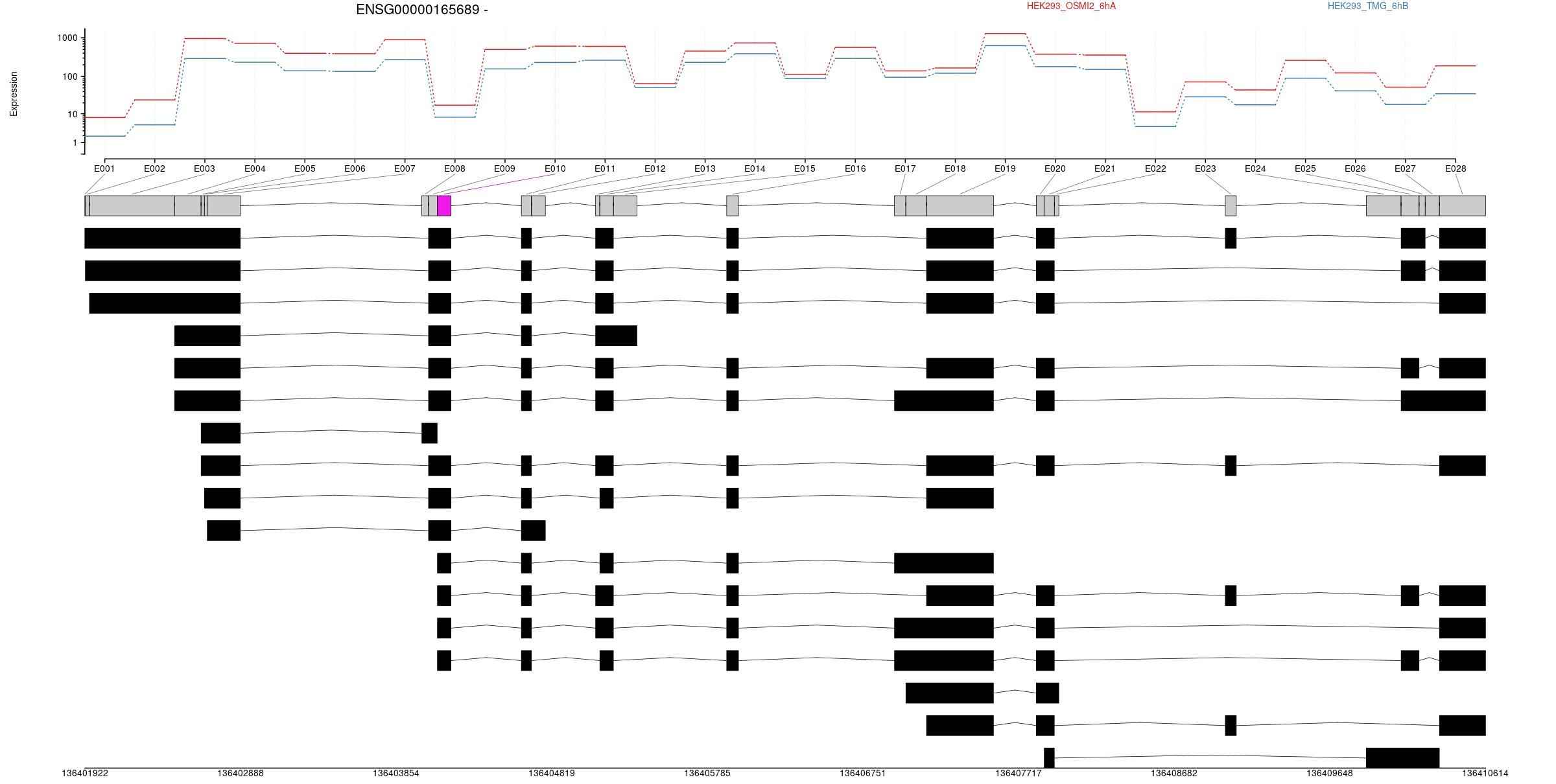Screen dimensions: 1556x784
Task: Click exon label E028
Action: 1456,168
